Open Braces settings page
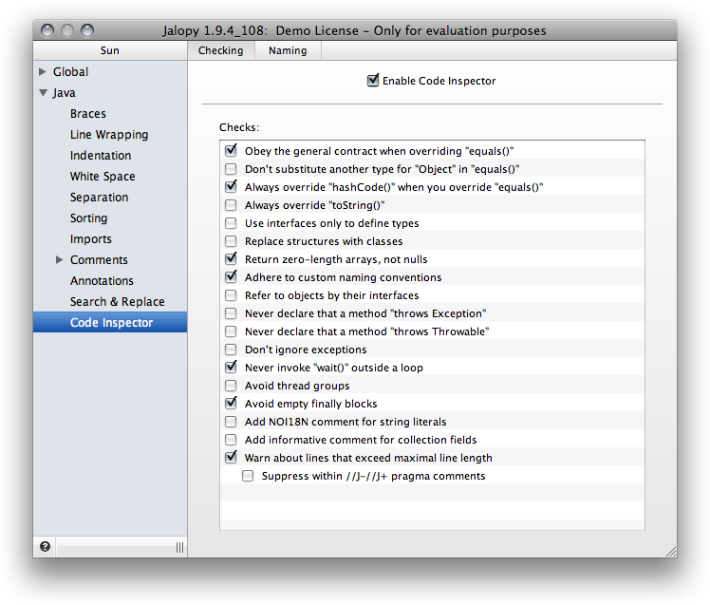710x605 pixels. pos(88,114)
